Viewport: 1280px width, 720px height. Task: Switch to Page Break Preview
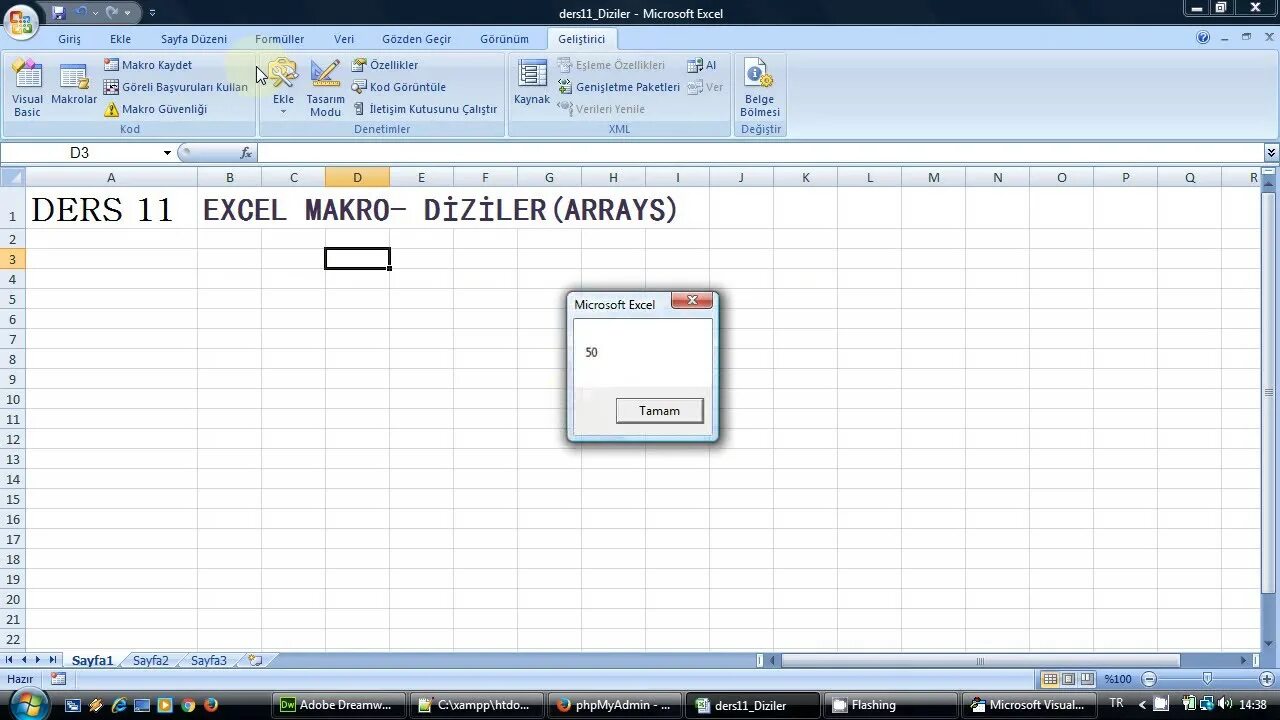coord(1086,679)
